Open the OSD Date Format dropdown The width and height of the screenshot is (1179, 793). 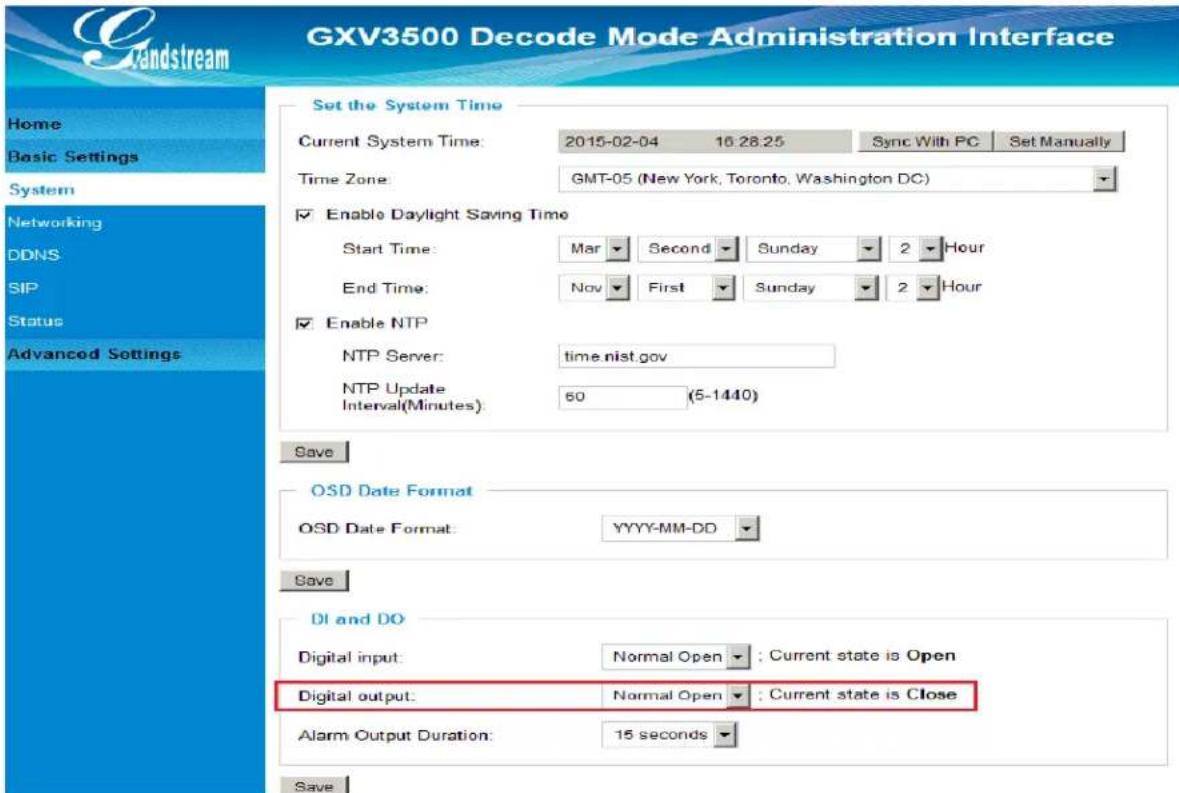click(680, 528)
